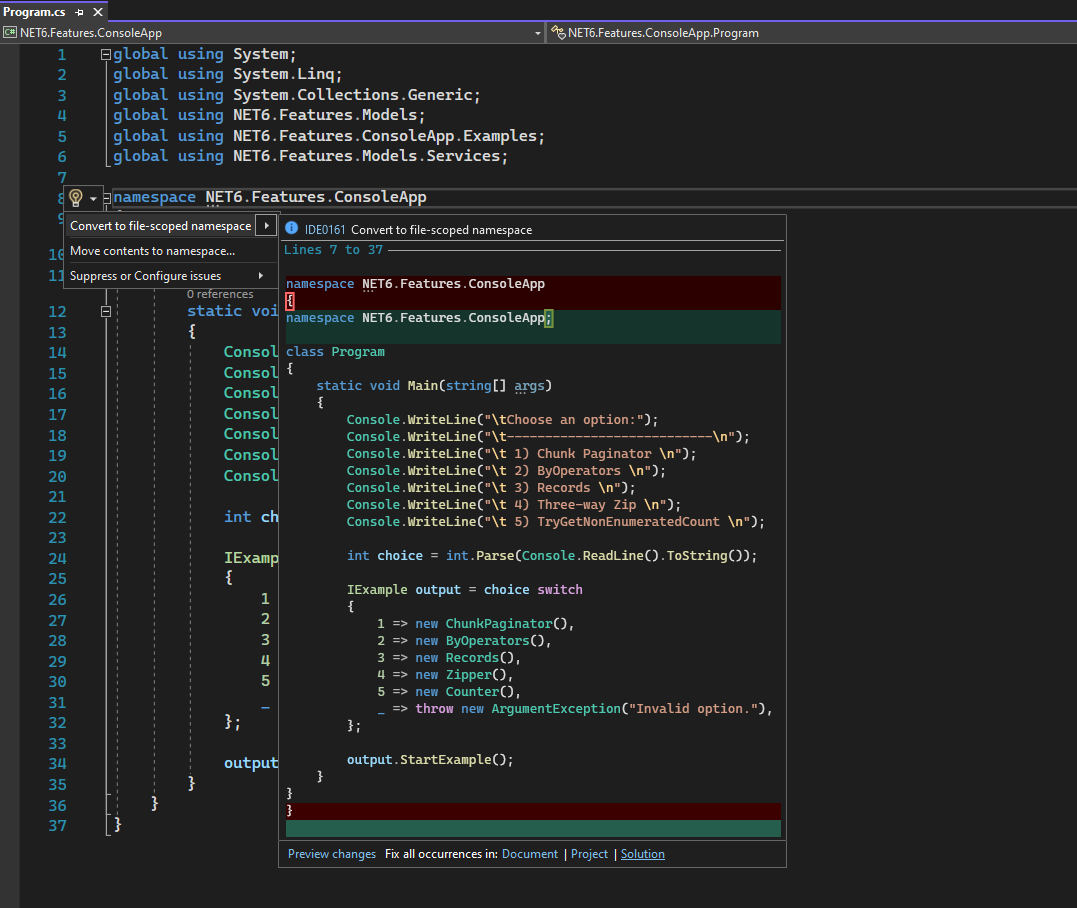Collapse the global usings region at line 1
This screenshot has height=908, width=1077.
coord(105,53)
